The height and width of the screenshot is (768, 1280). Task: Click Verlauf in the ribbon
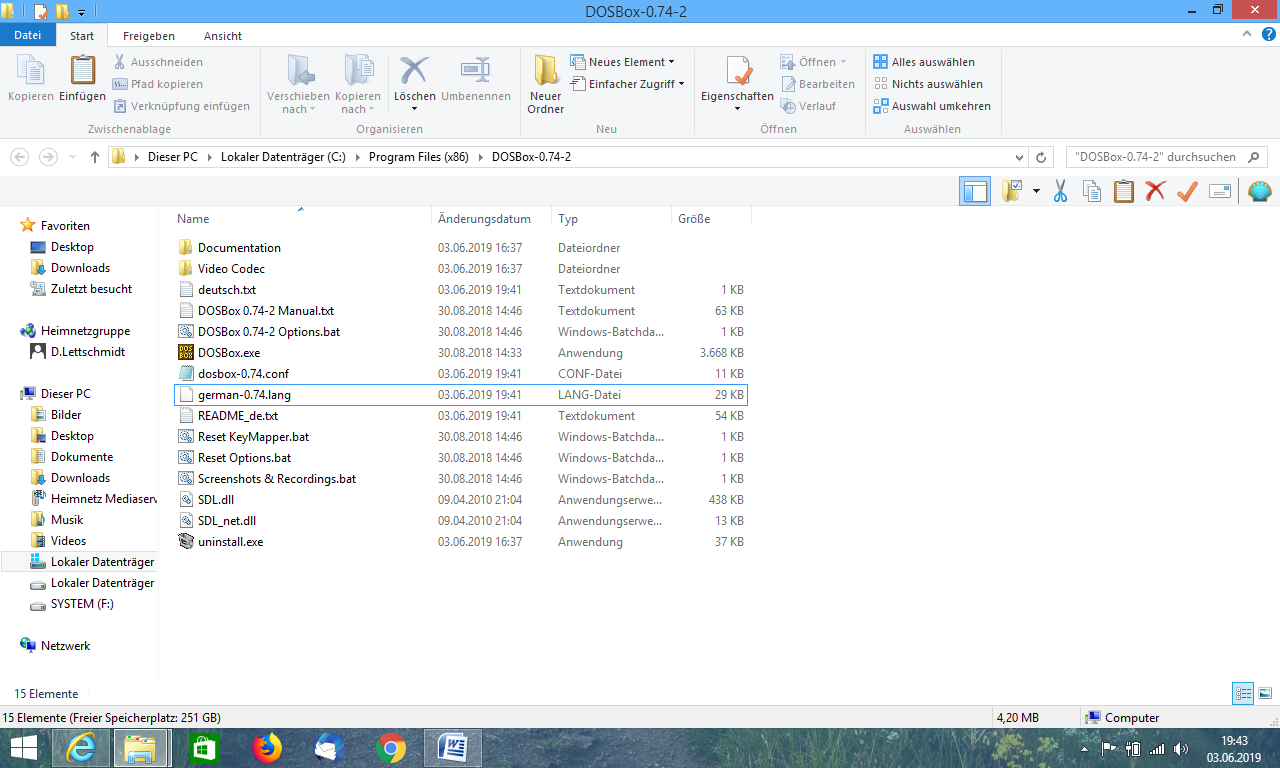coord(808,106)
